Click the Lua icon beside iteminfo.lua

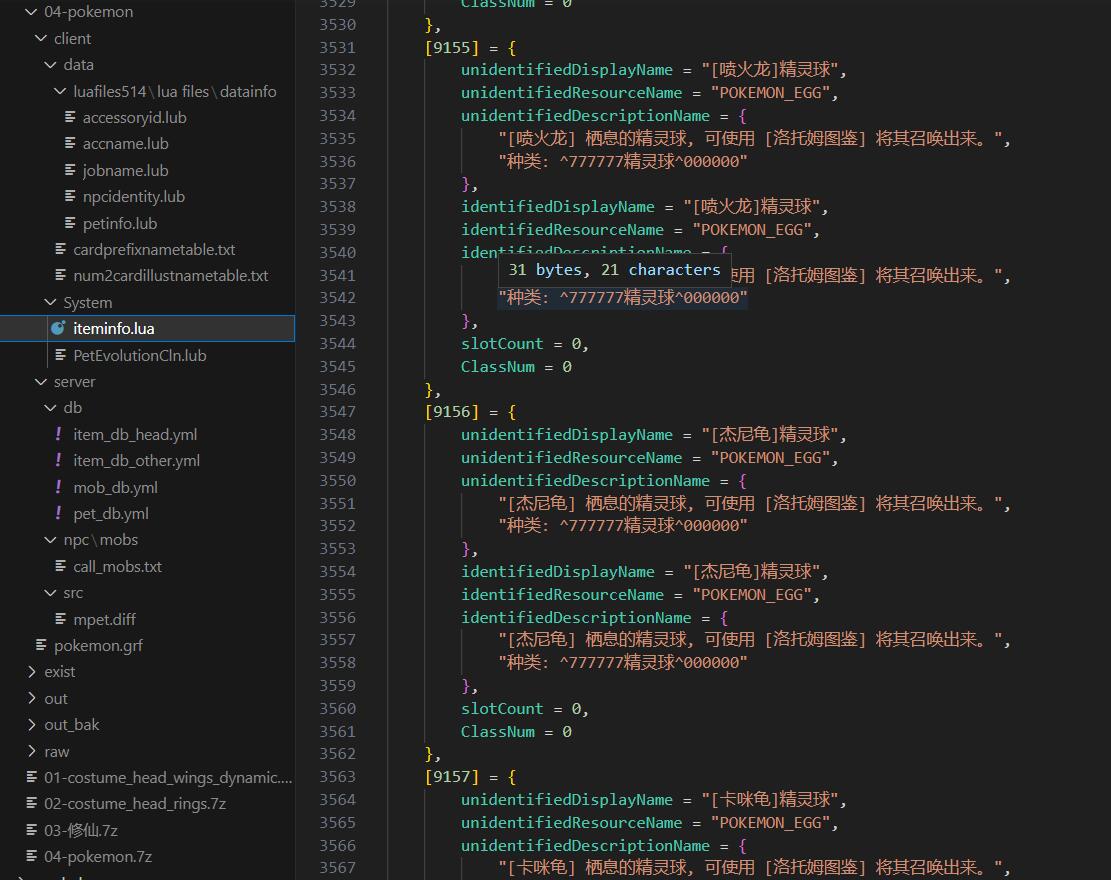(58, 328)
